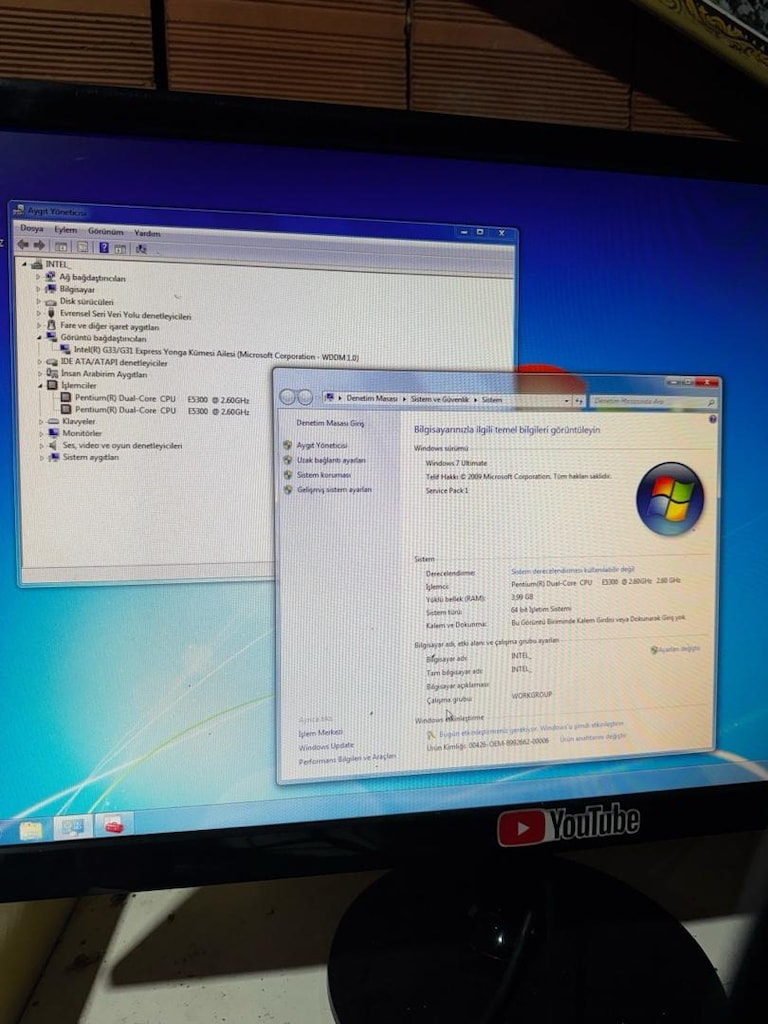
Task: Click the shield icon beside Aygıt Yöneticisi link
Action: click(287, 445)
